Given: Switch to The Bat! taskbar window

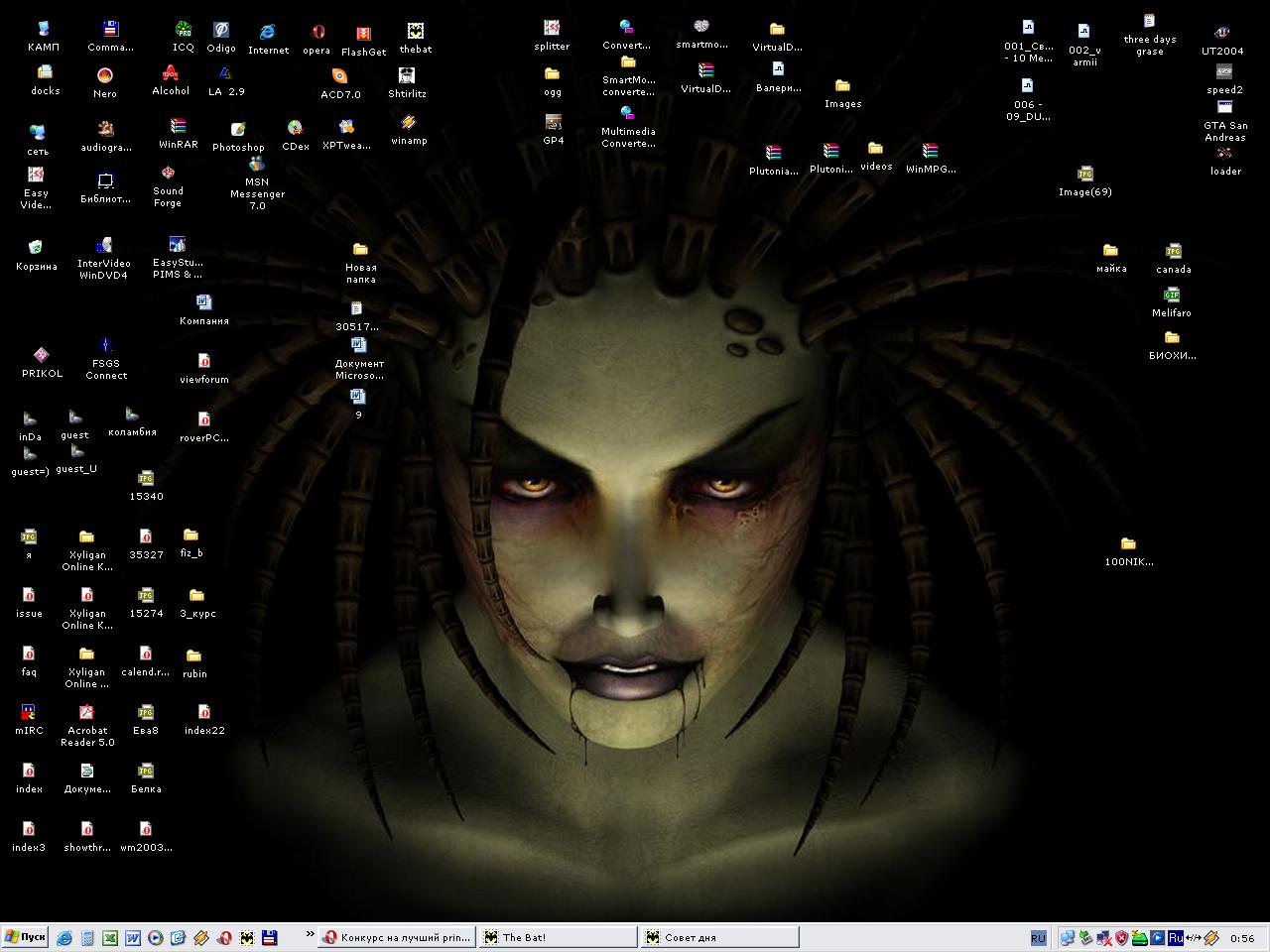Looking at the screenshot, I should 558,937.
